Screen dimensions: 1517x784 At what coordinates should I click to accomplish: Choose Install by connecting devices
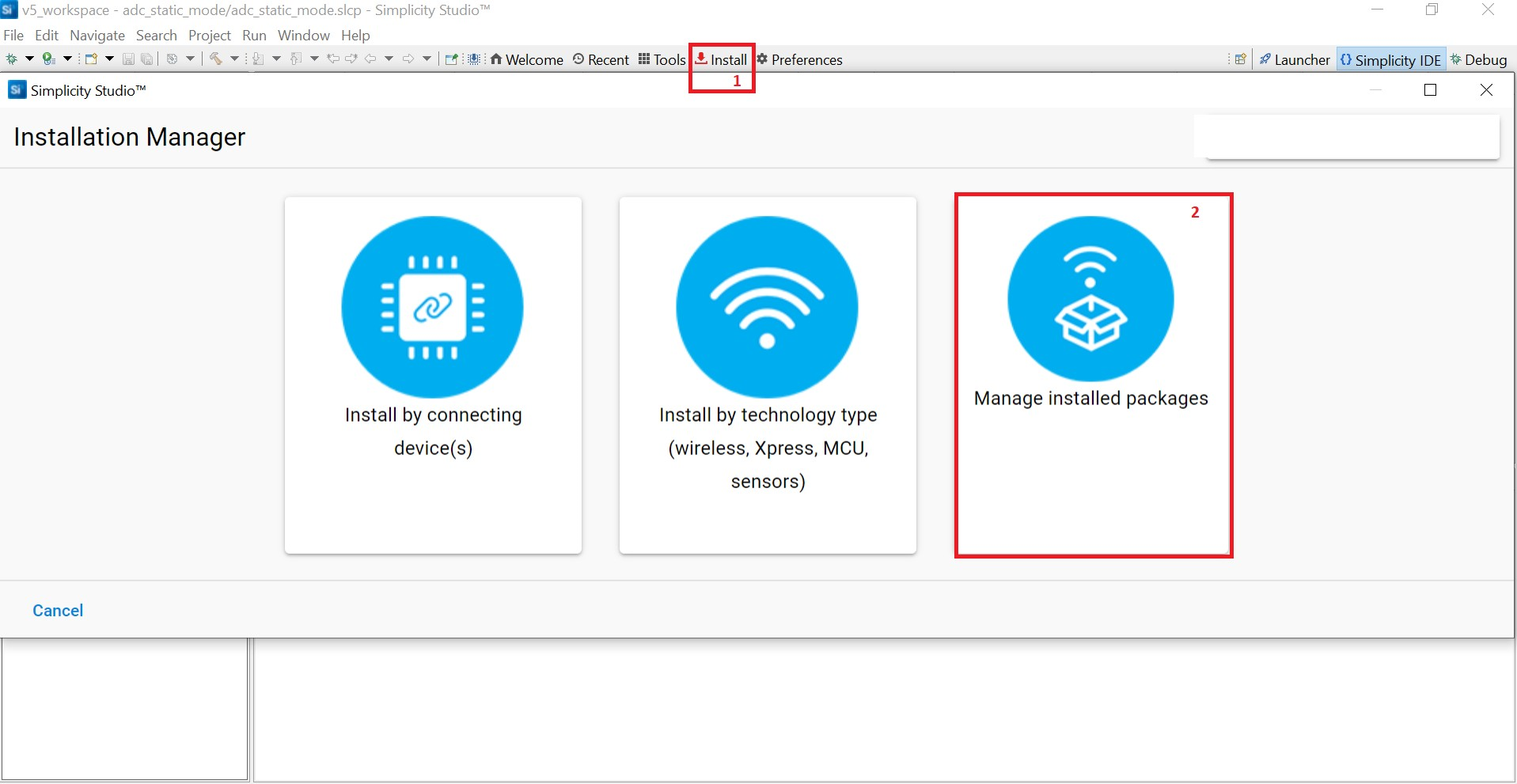(433, 374)
